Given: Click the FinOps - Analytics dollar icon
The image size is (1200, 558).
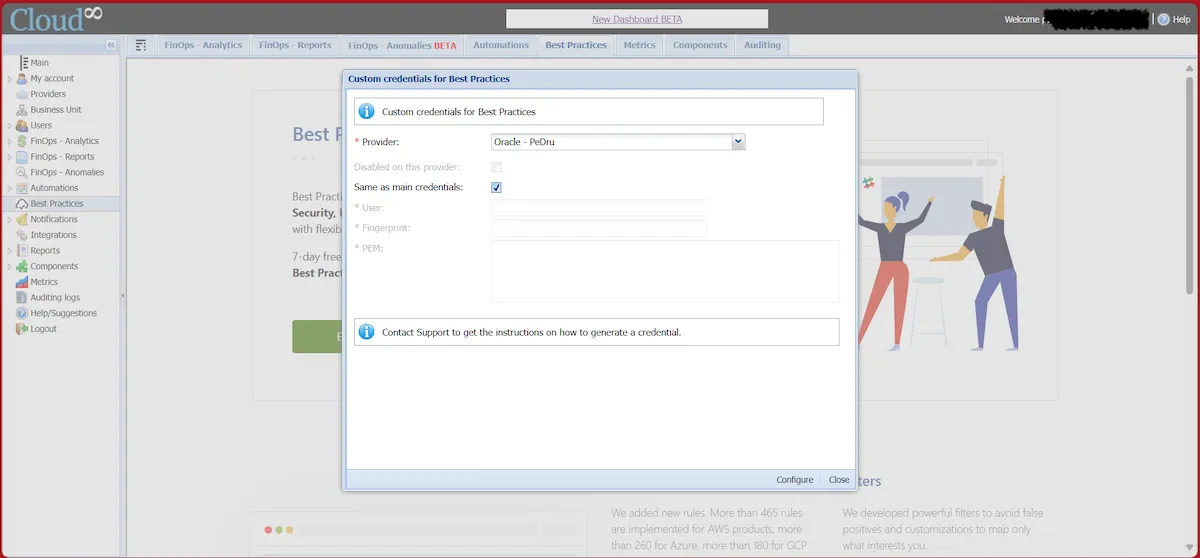Looking at the screenshot, I should 22,141.
